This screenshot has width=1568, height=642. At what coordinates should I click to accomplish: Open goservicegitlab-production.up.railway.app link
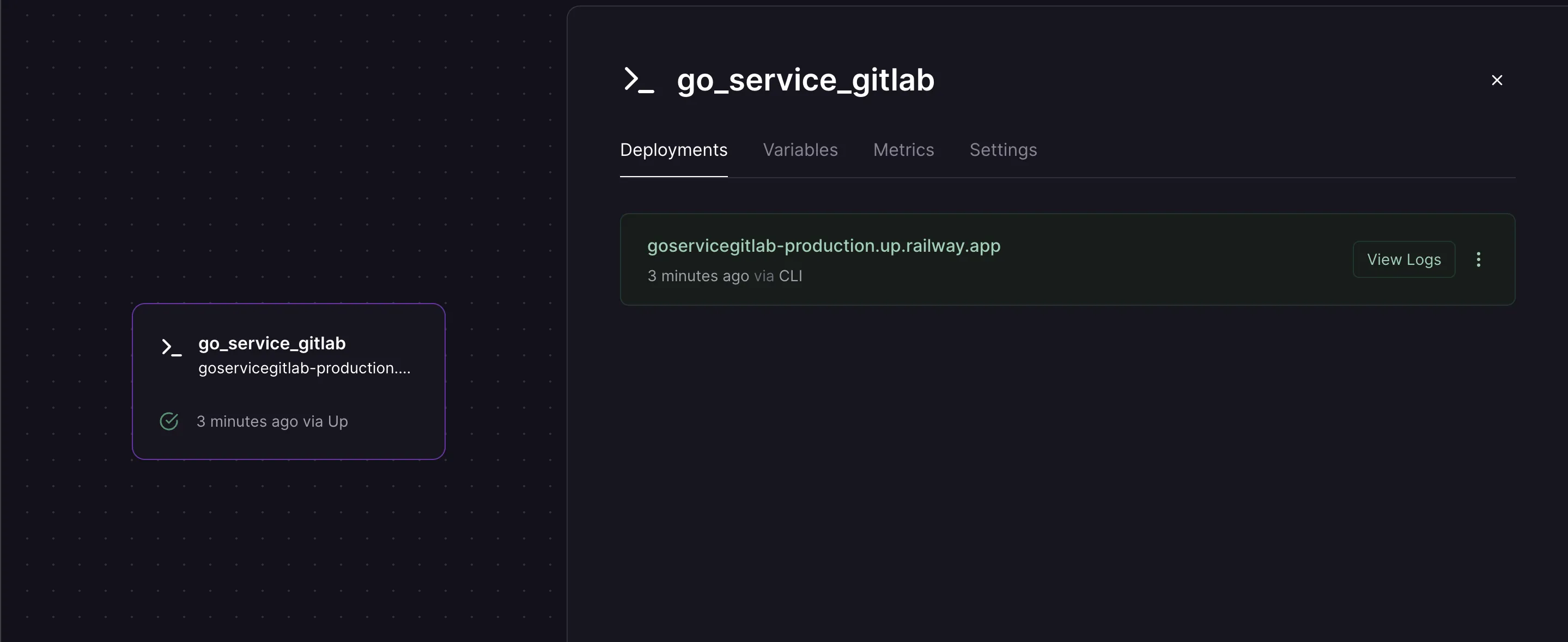[823, 245]
